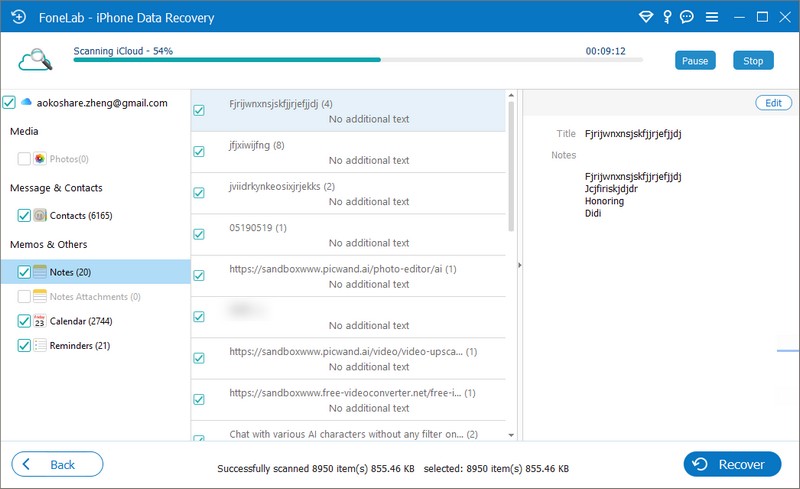Open the free-videoconverter.net/free-i note

[348, 400]
